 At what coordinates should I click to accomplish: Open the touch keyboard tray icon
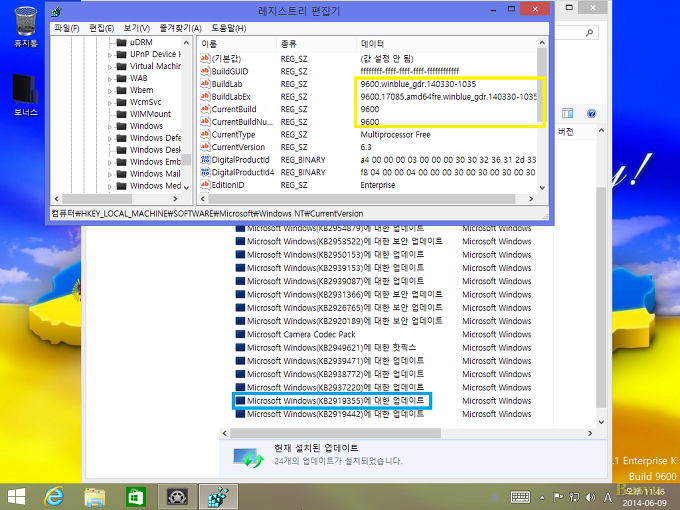click(x=520, y=497)
